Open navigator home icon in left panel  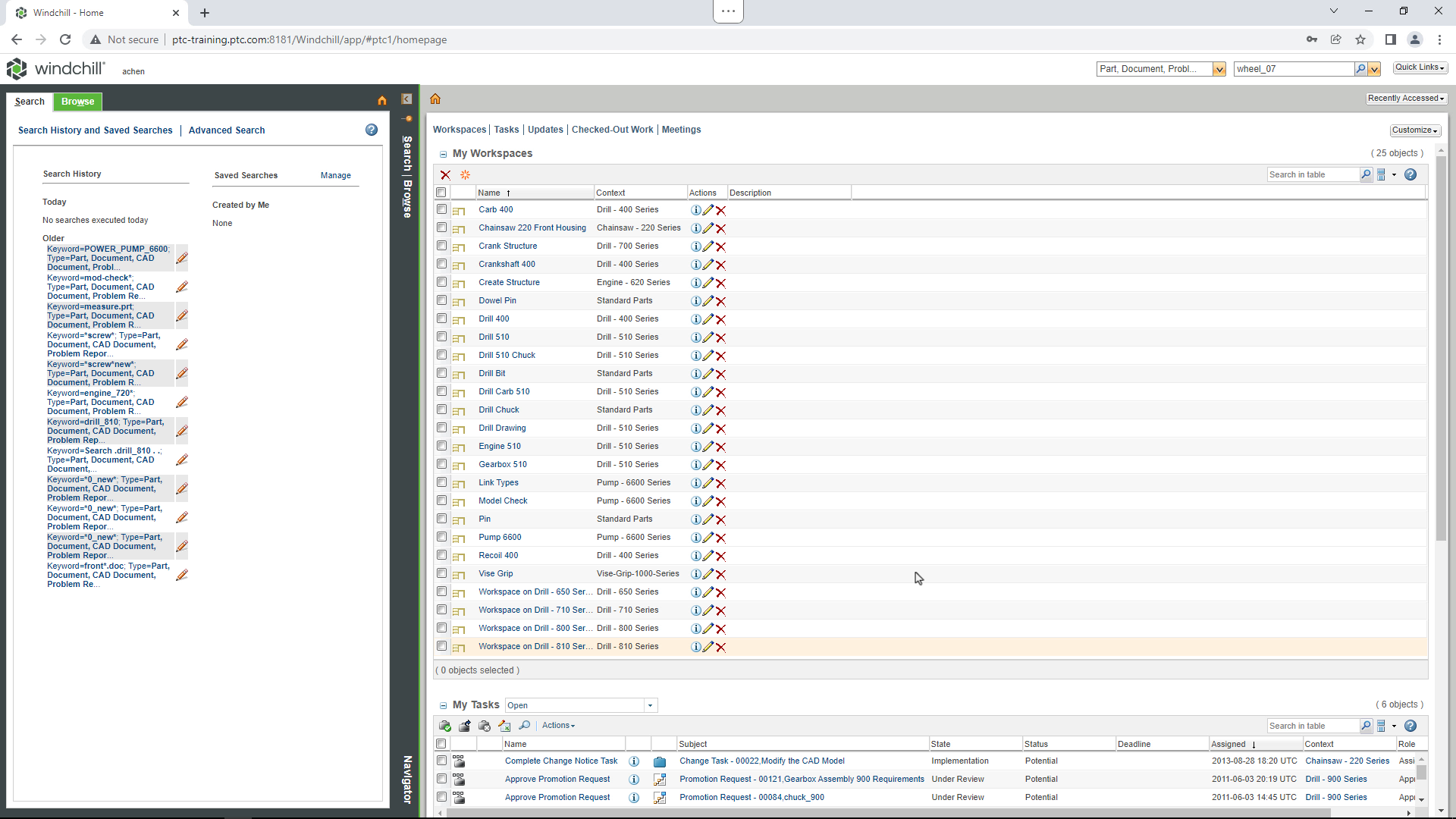click(x=382, y=101)
